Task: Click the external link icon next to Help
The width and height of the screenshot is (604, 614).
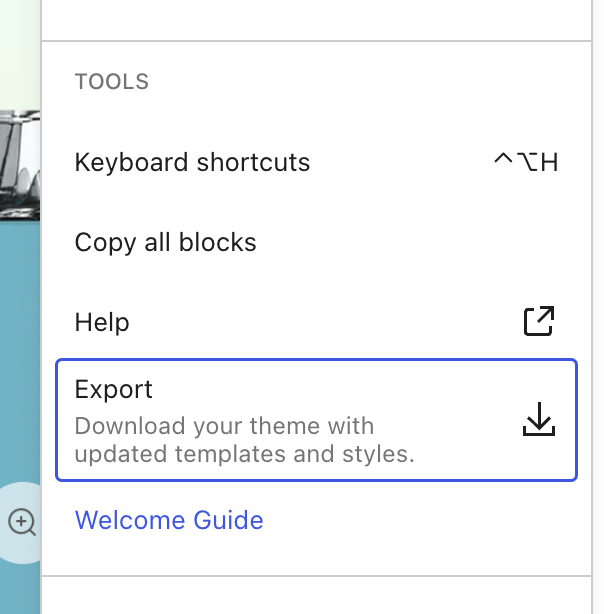Action: (x=539, y=321)
